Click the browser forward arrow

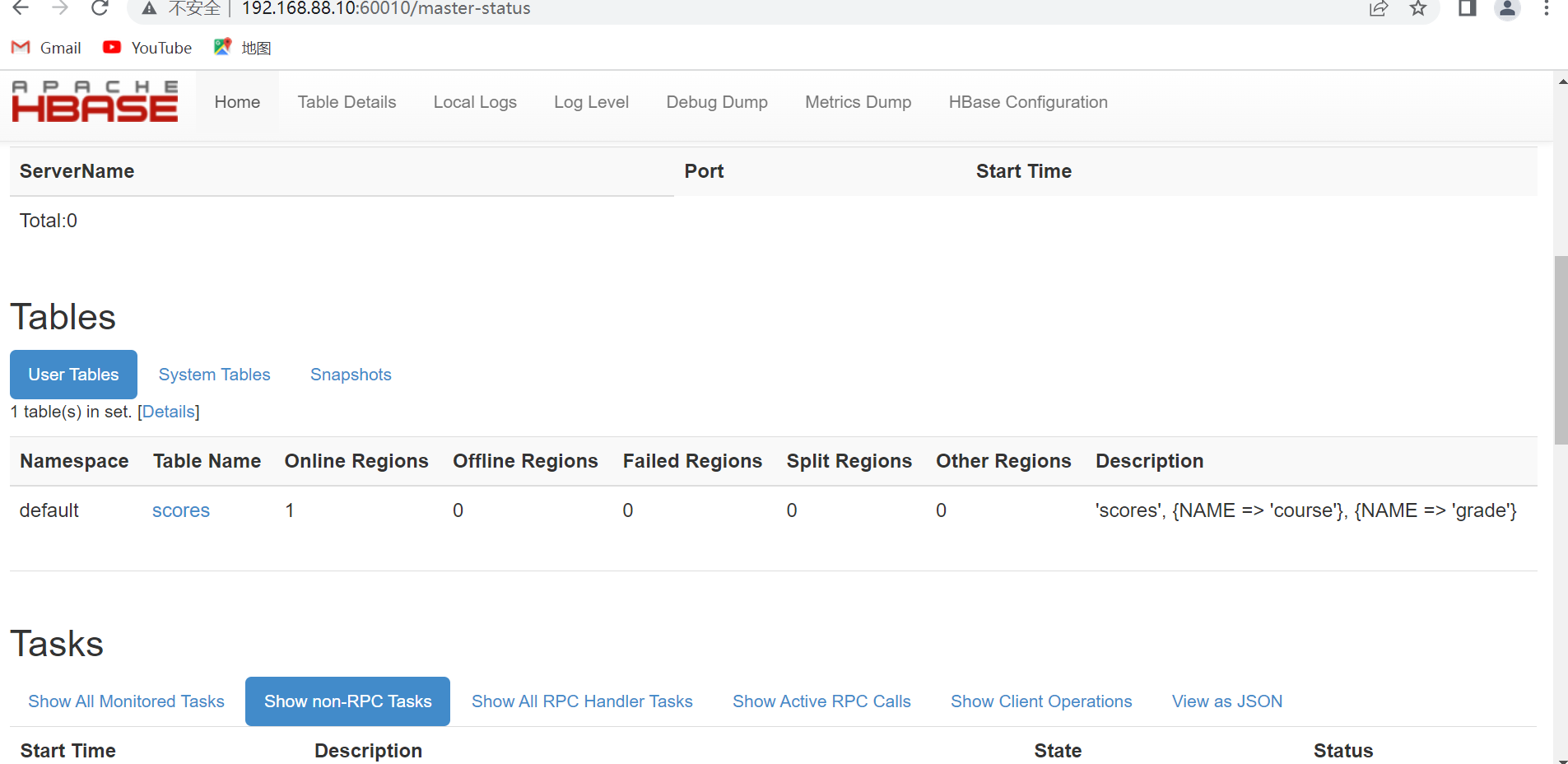click(60, 8)
